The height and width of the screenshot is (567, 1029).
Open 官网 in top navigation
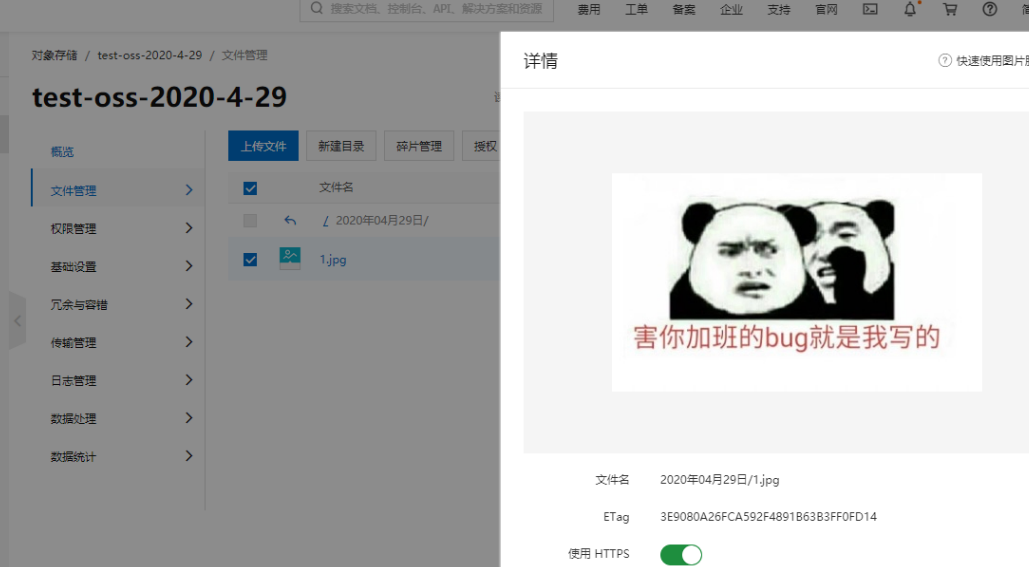click(x=826, y=9)
